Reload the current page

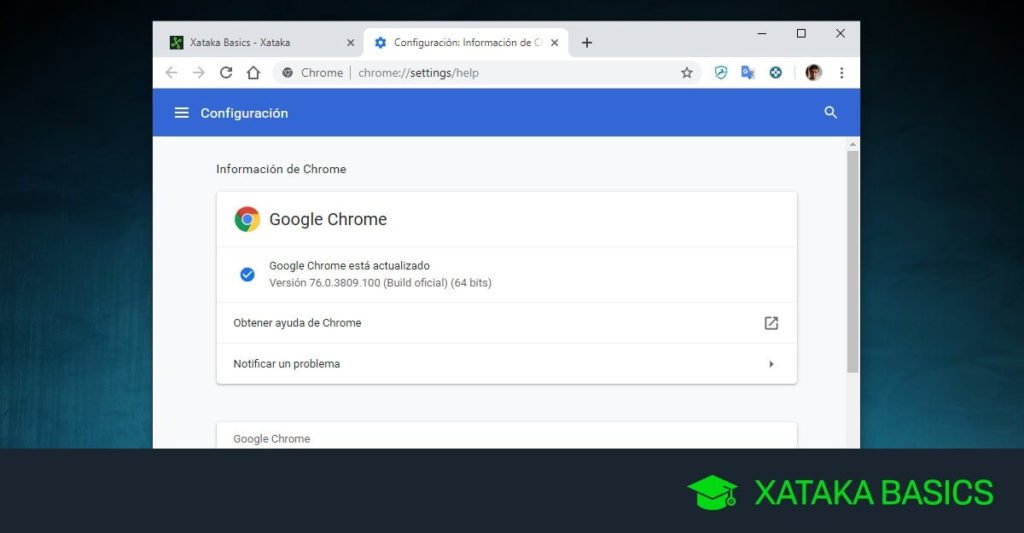click(226, 73)
